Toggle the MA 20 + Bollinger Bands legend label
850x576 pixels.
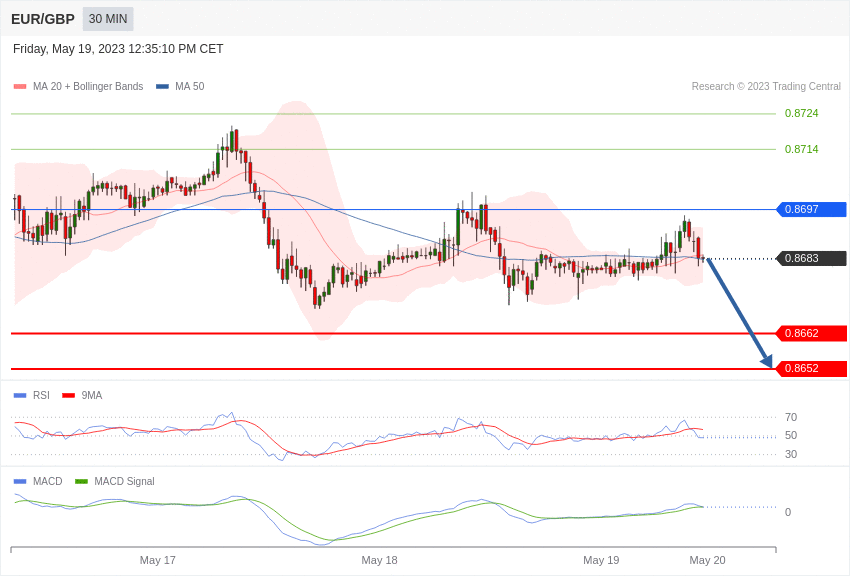click(x=88, y=87)
